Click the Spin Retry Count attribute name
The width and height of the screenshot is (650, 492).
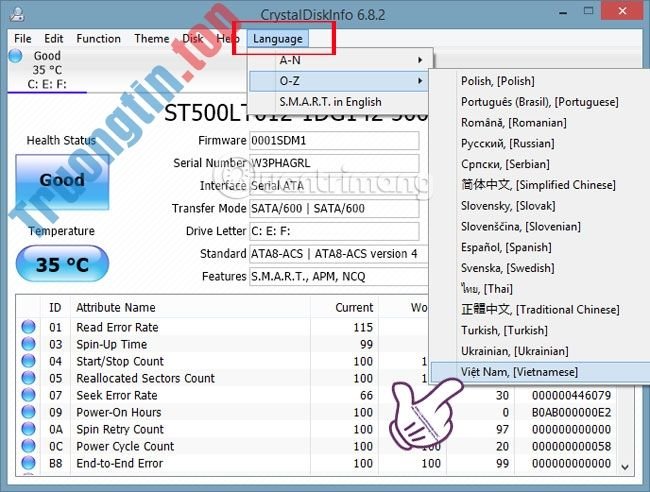pos(120,429)
